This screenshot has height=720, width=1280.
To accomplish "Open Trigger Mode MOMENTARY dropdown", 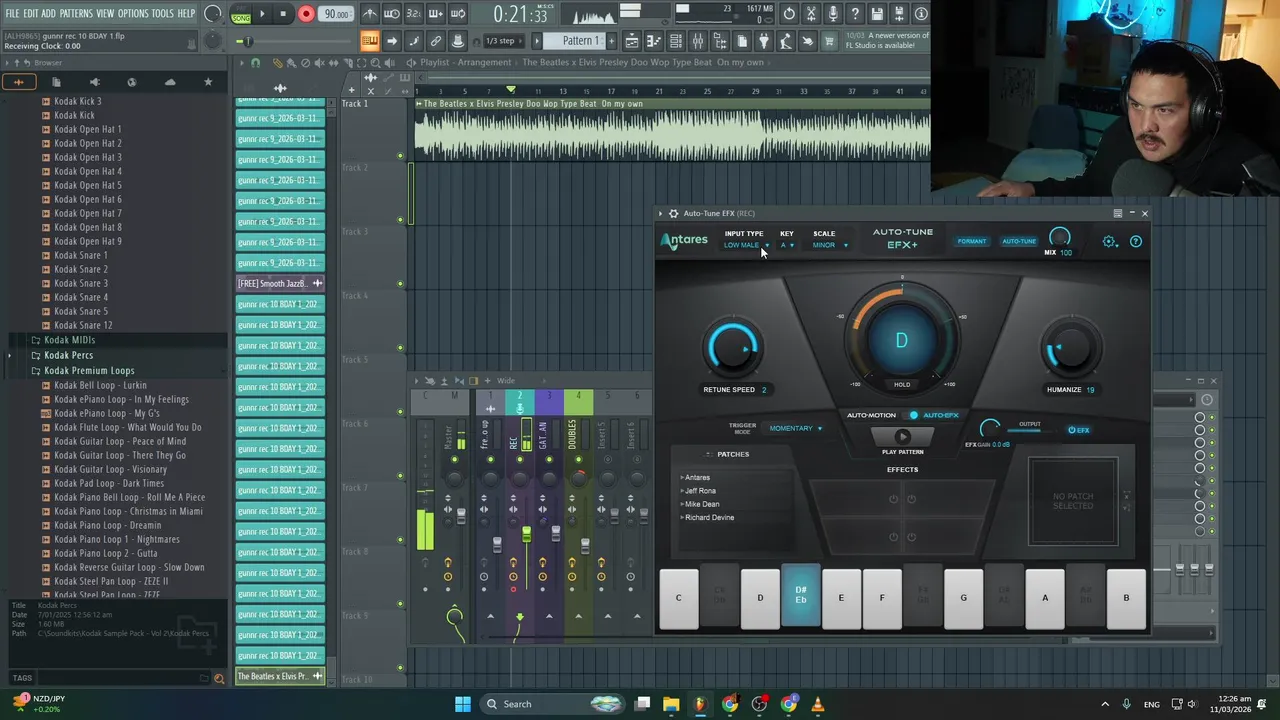I will click(795, 428).
